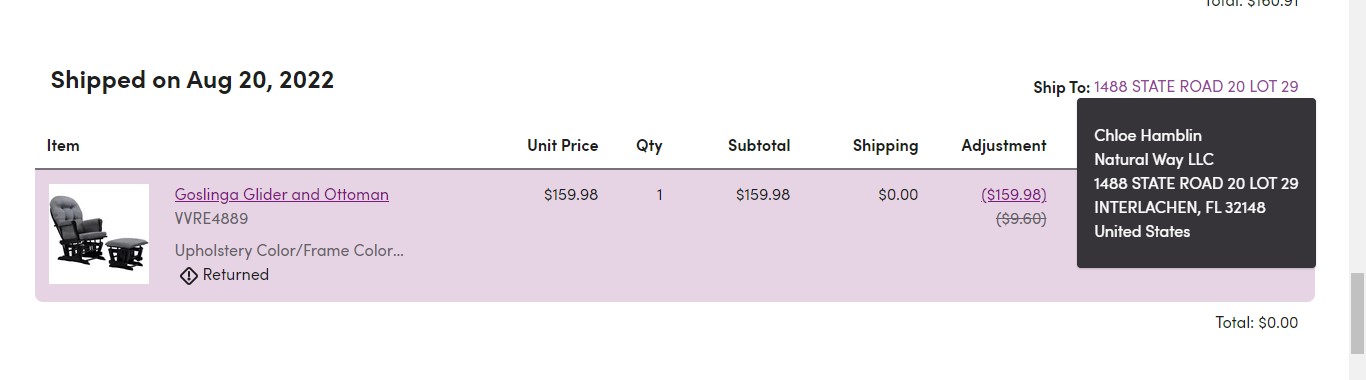Open the Goslinga Glider and Ottoman product link
This screenshot has height=380, width=1366.
point(281,194)
